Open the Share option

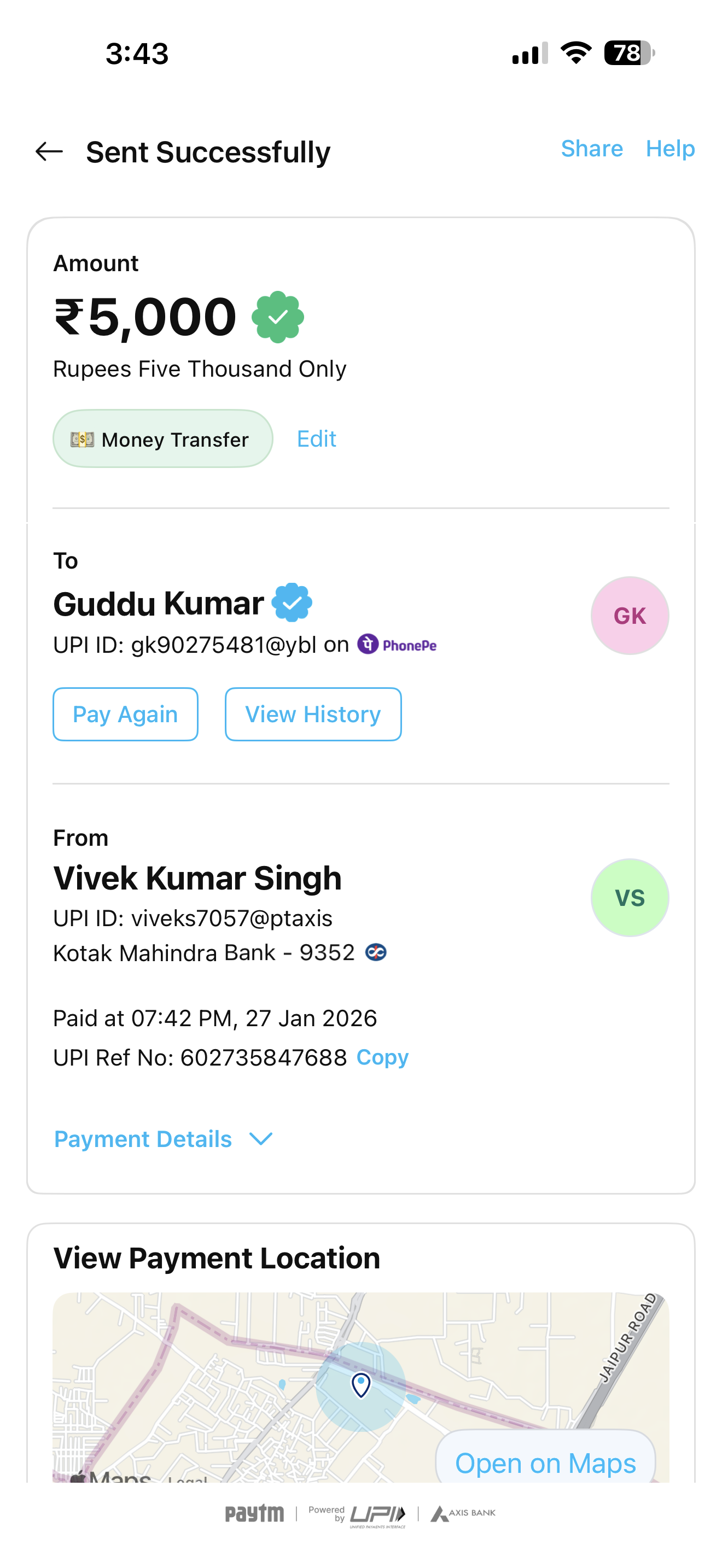click(592, 149)
